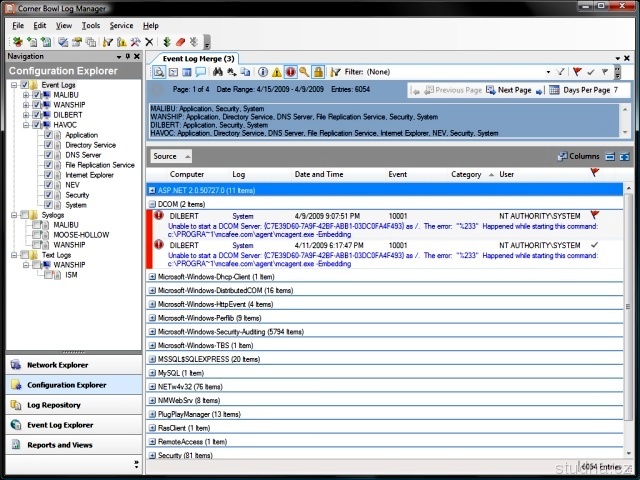Image resolution: width=640 pixels, height=480 pixels.
Task: Expand the DILBERT tree node
Action: [26, 115]
